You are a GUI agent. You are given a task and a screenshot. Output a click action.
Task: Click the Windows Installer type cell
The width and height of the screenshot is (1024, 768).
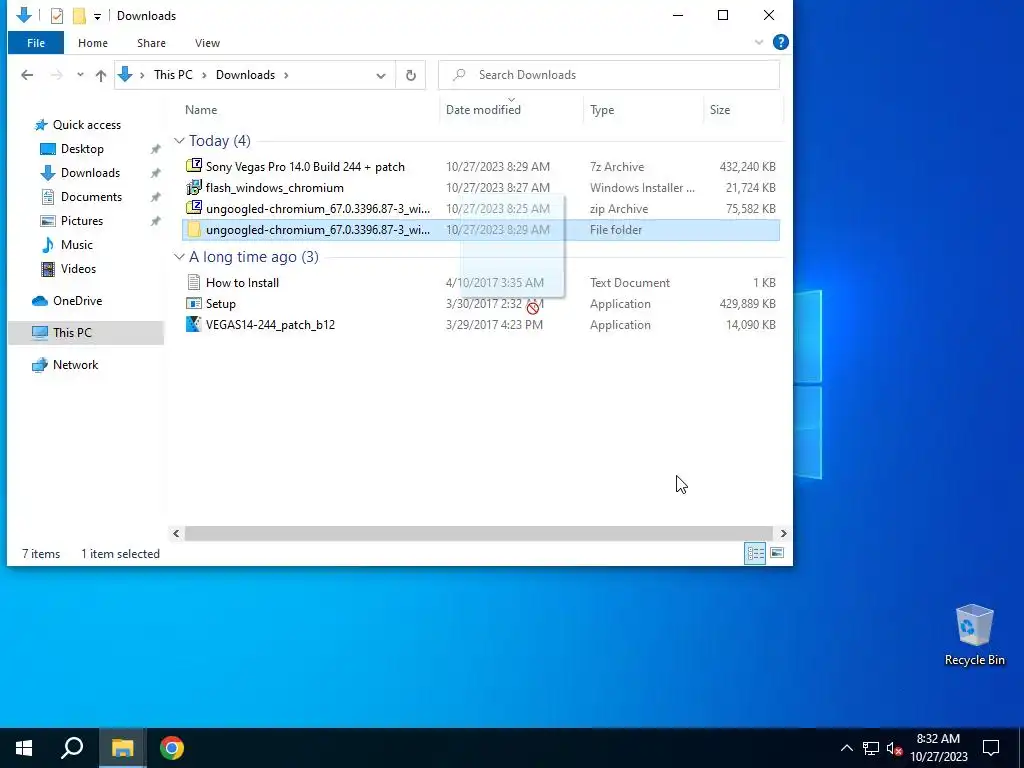(642, 188)
